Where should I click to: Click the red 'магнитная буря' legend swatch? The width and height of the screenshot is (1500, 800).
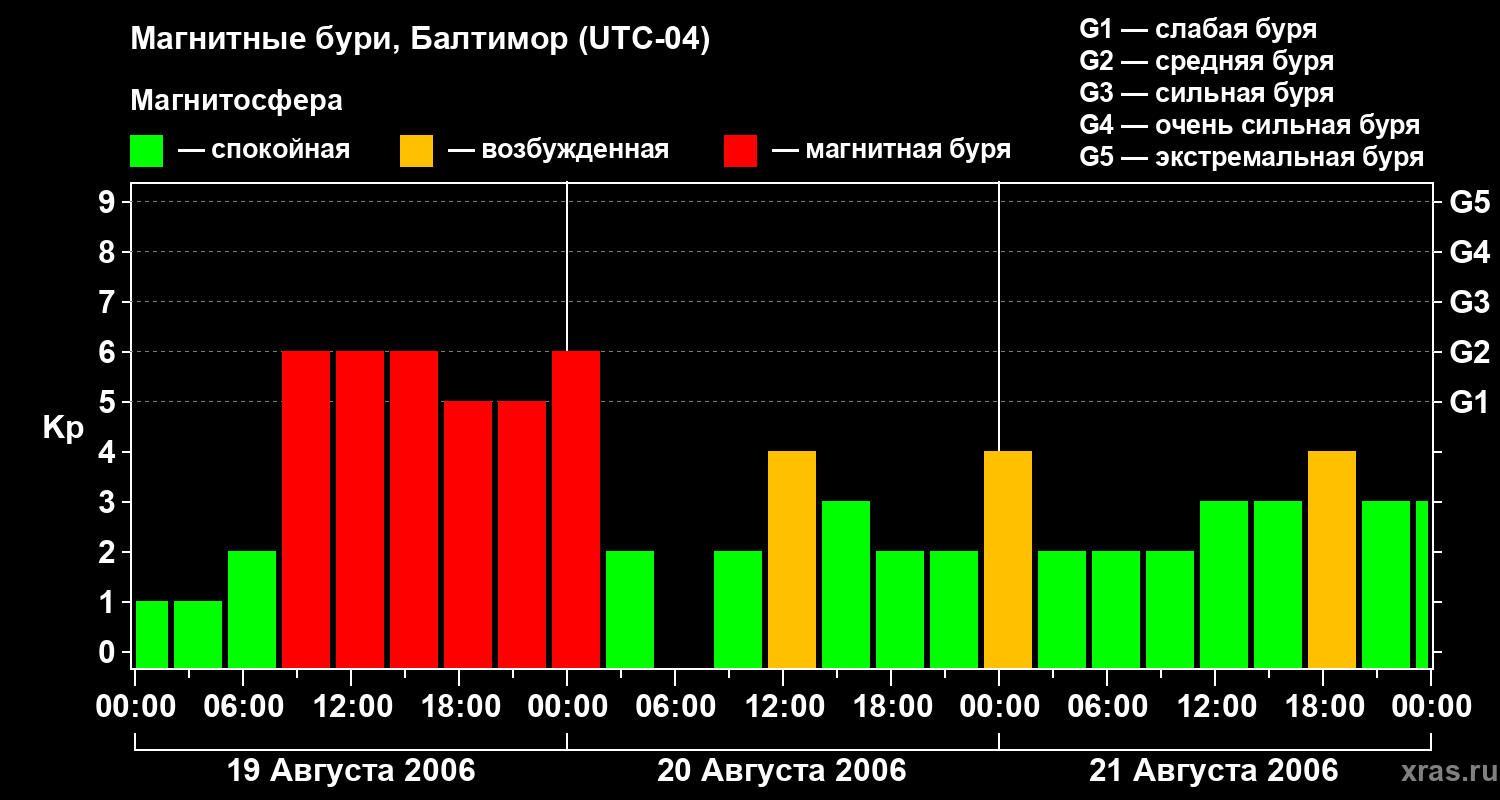(x=741, y=151)
